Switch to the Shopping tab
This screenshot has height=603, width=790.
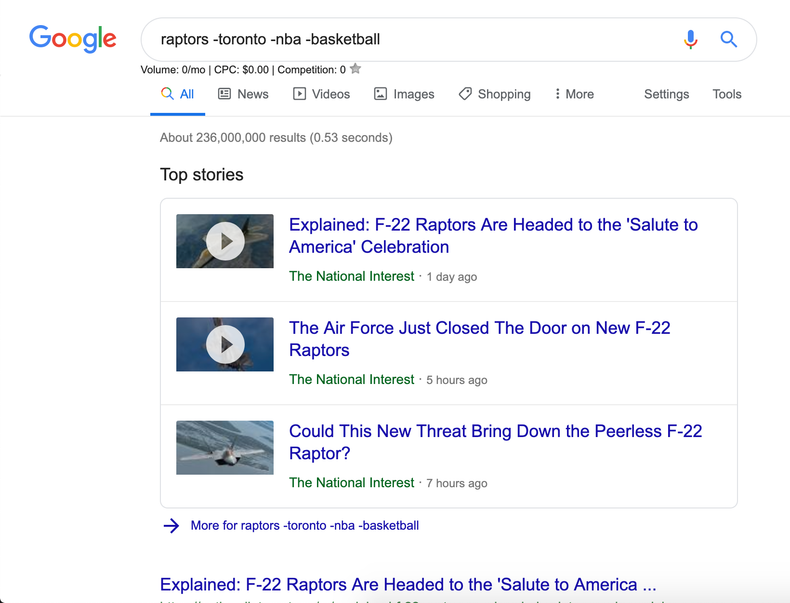(x=494, y=94)
